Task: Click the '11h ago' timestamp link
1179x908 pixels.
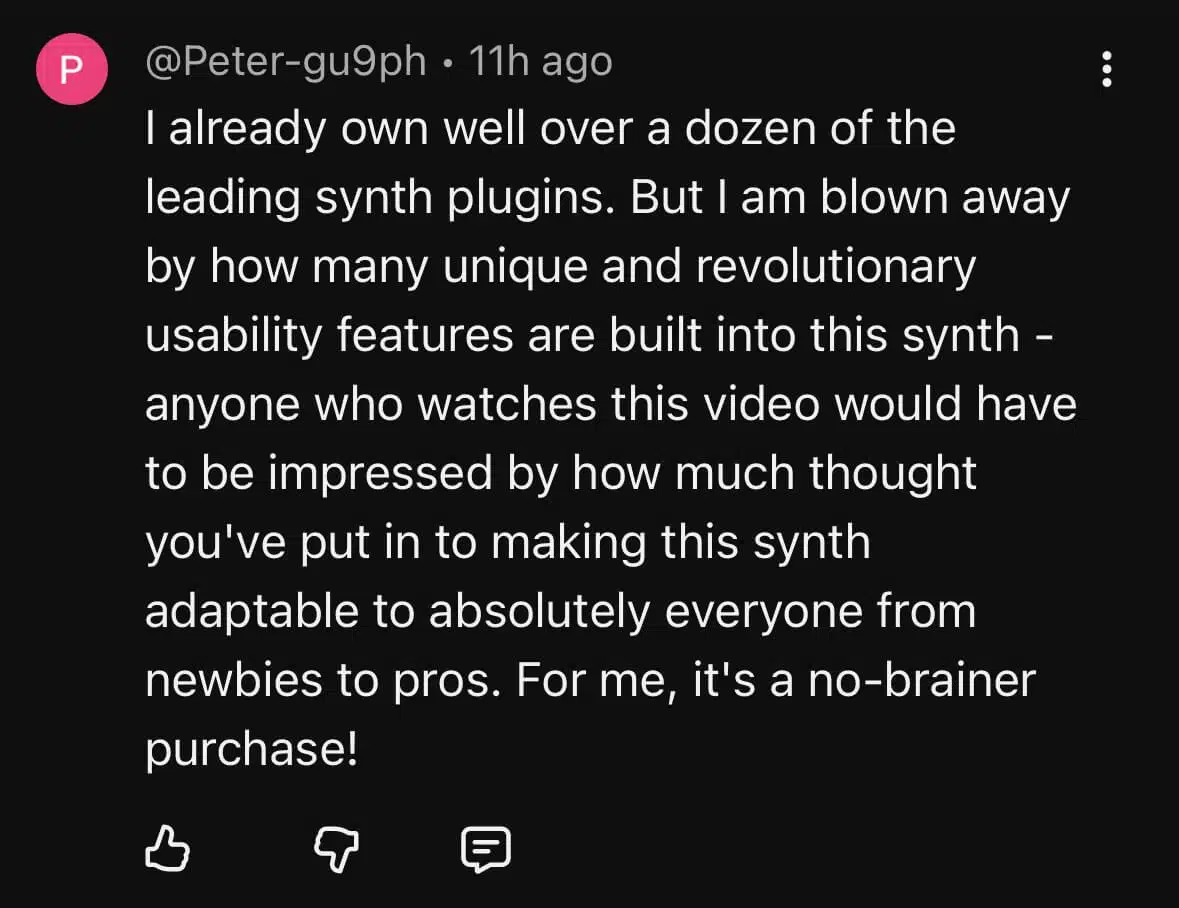Action: (x=540, y=60)
